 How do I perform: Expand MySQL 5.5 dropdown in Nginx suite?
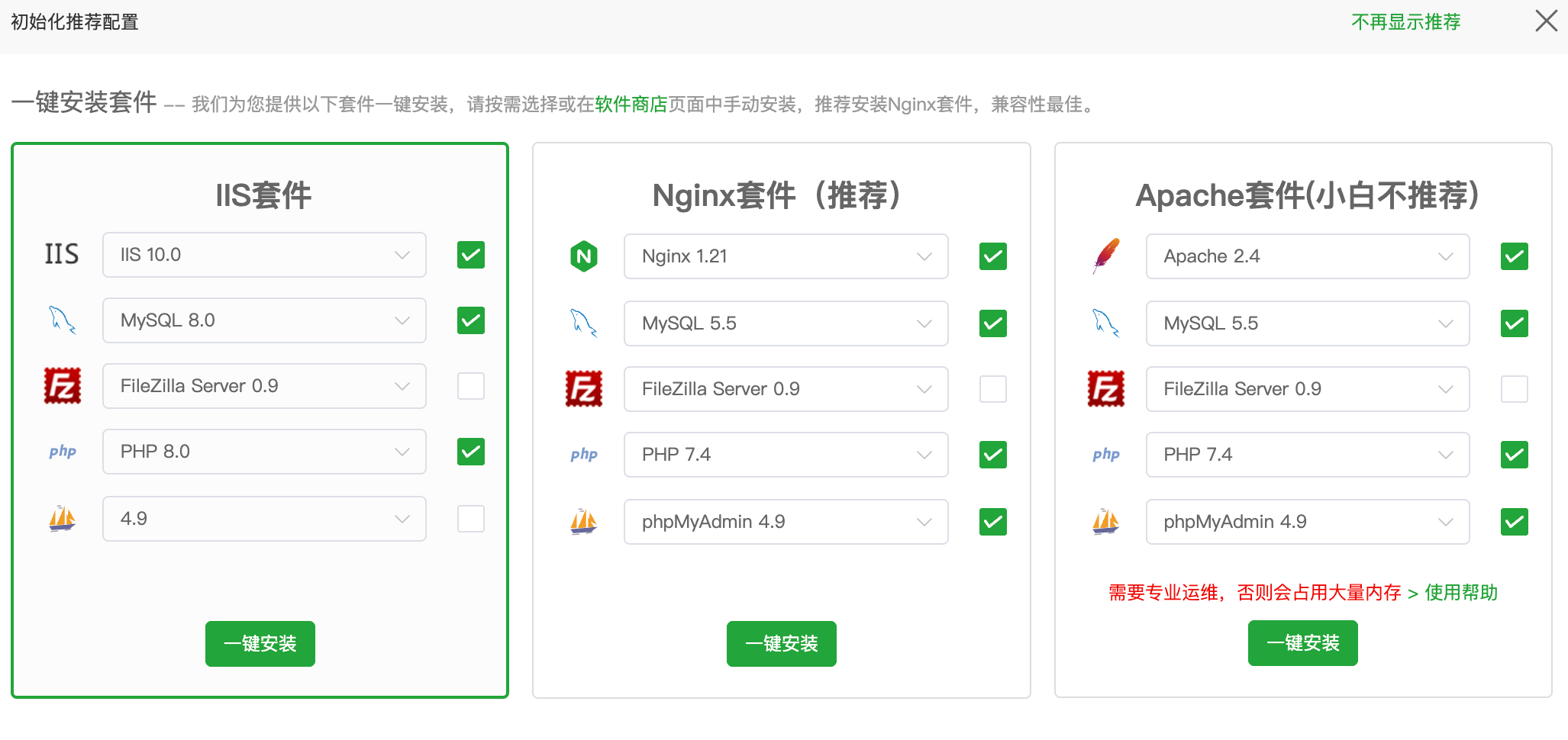(786, 323)
